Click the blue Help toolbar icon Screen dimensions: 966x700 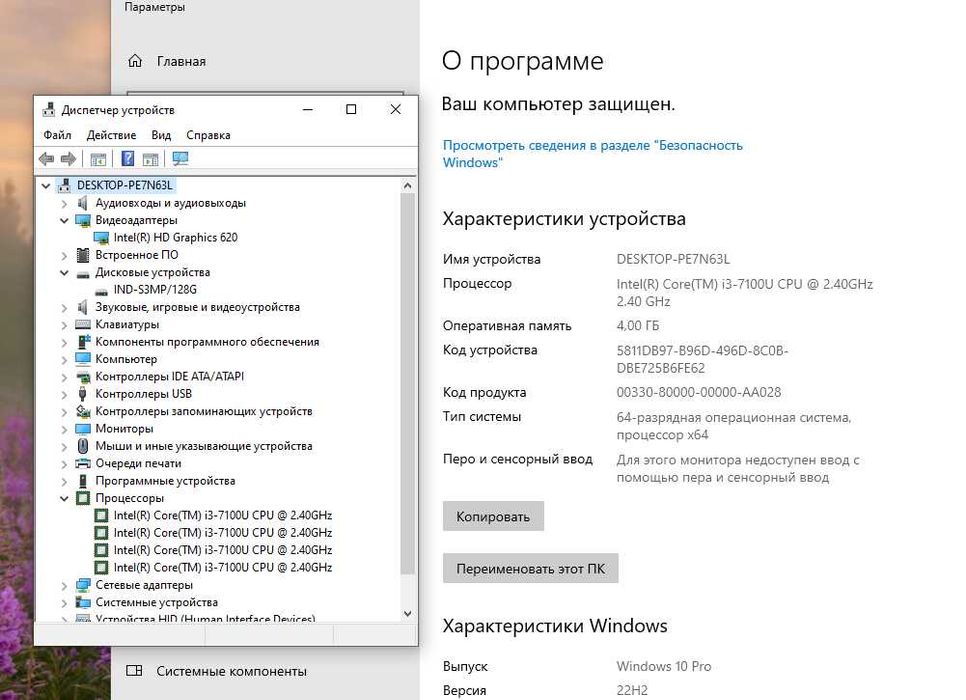(x=128, y=159)
